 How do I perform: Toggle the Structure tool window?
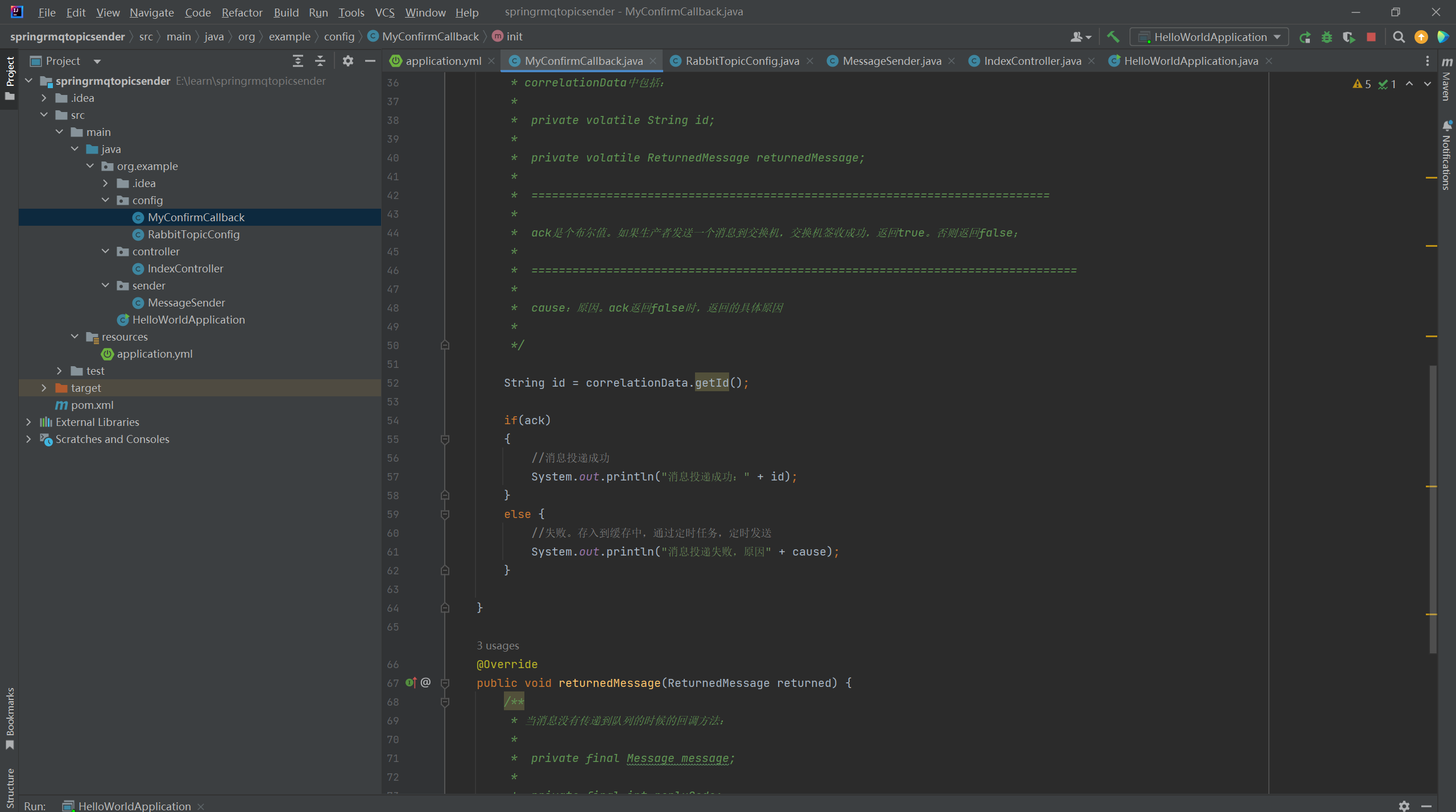[10, 788]
